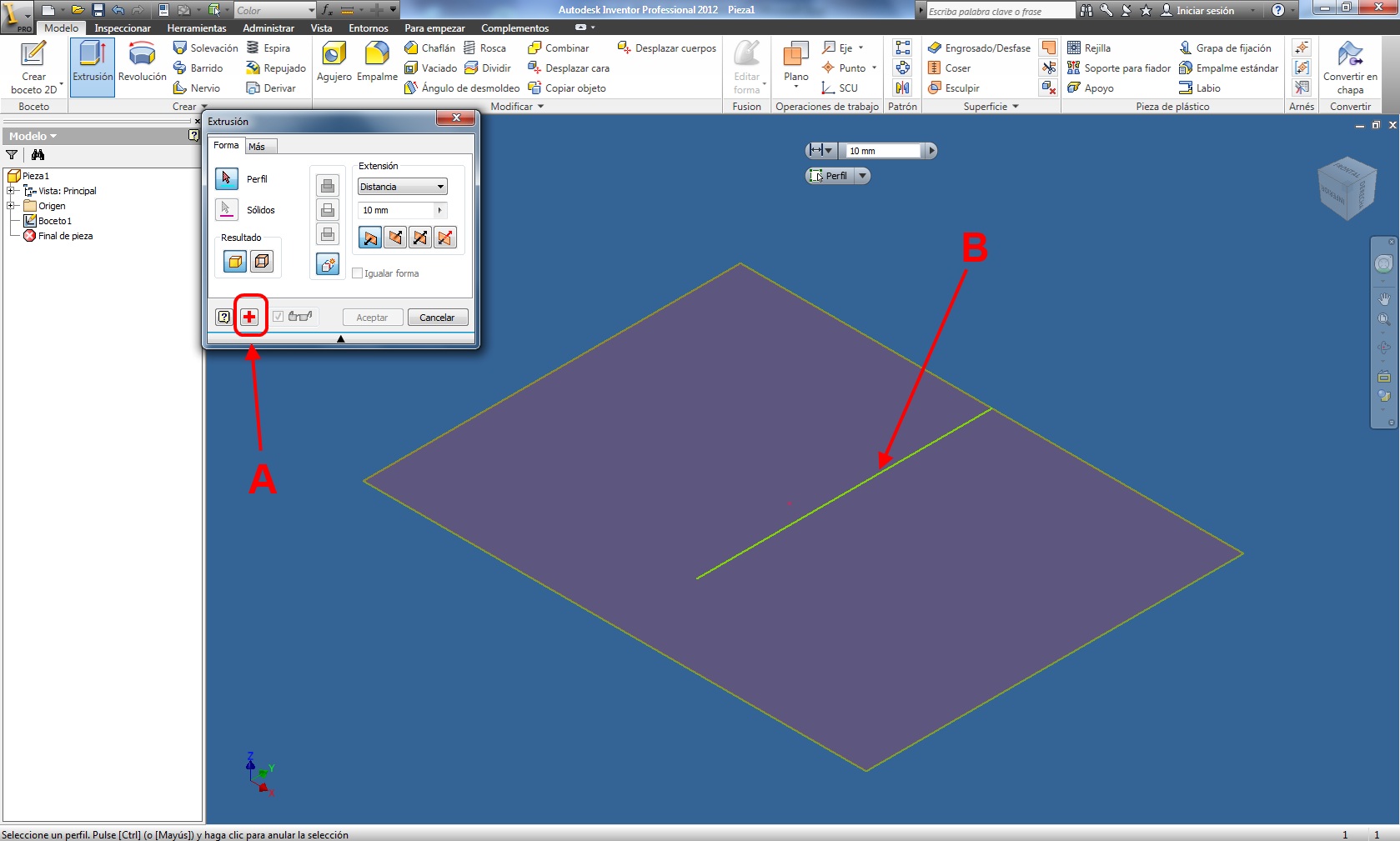Open the Vista ribbon tab
The image size is (1400, 841).
pos(321,28)
